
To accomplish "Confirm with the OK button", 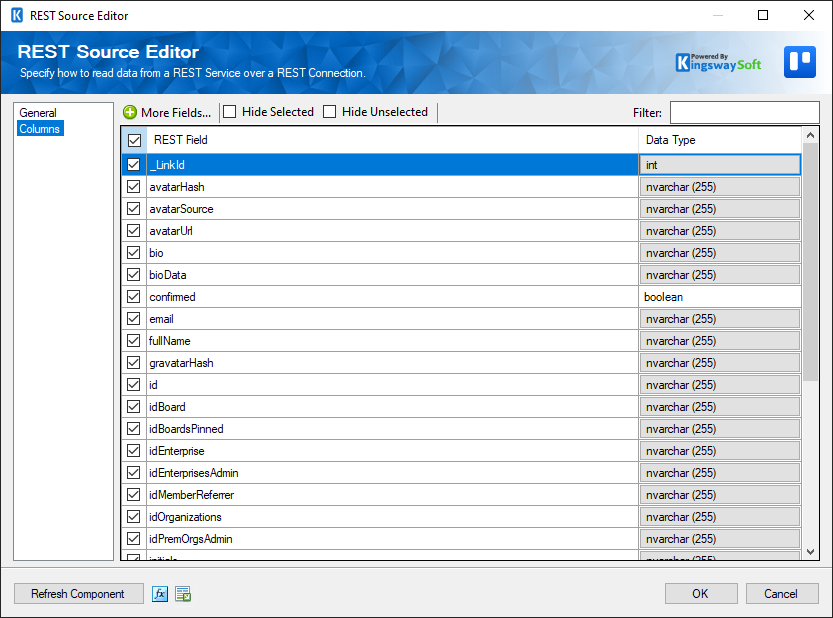I will [x=701, y=594].
